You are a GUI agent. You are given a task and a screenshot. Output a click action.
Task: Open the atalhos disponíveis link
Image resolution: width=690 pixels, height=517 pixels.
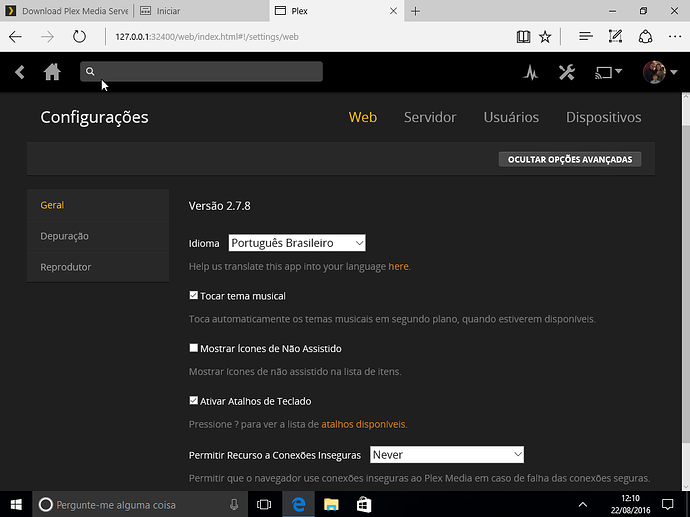pos(363,424)
